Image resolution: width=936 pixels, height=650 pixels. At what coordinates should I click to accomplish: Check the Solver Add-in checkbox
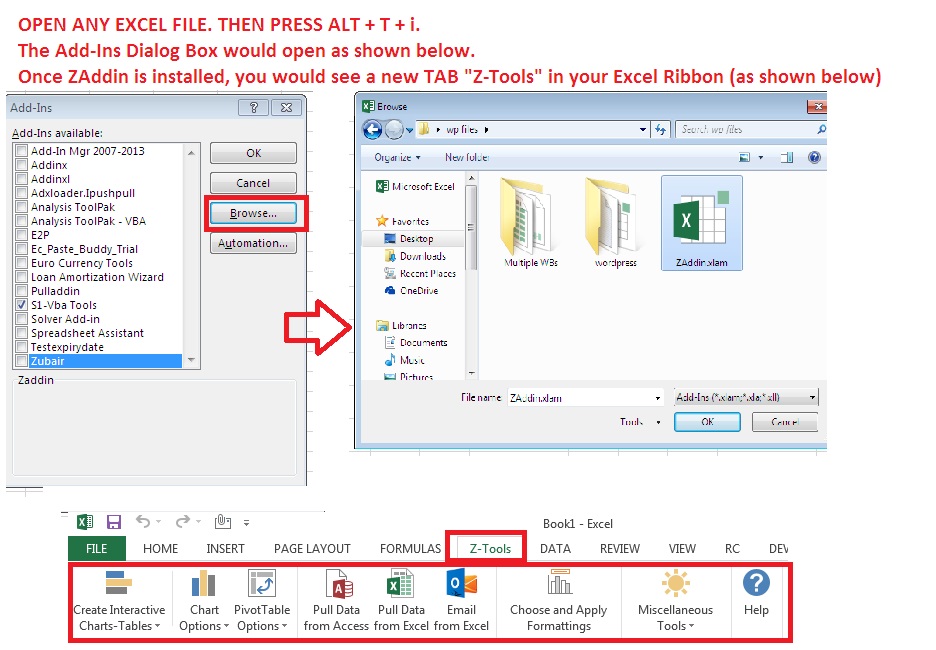[x=21, y=319]
